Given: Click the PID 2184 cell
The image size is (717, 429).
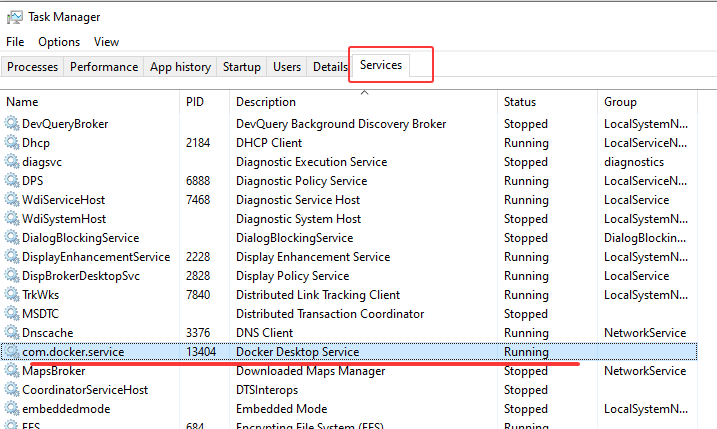Looking at the screenshot, I should (x=198, y=143).
